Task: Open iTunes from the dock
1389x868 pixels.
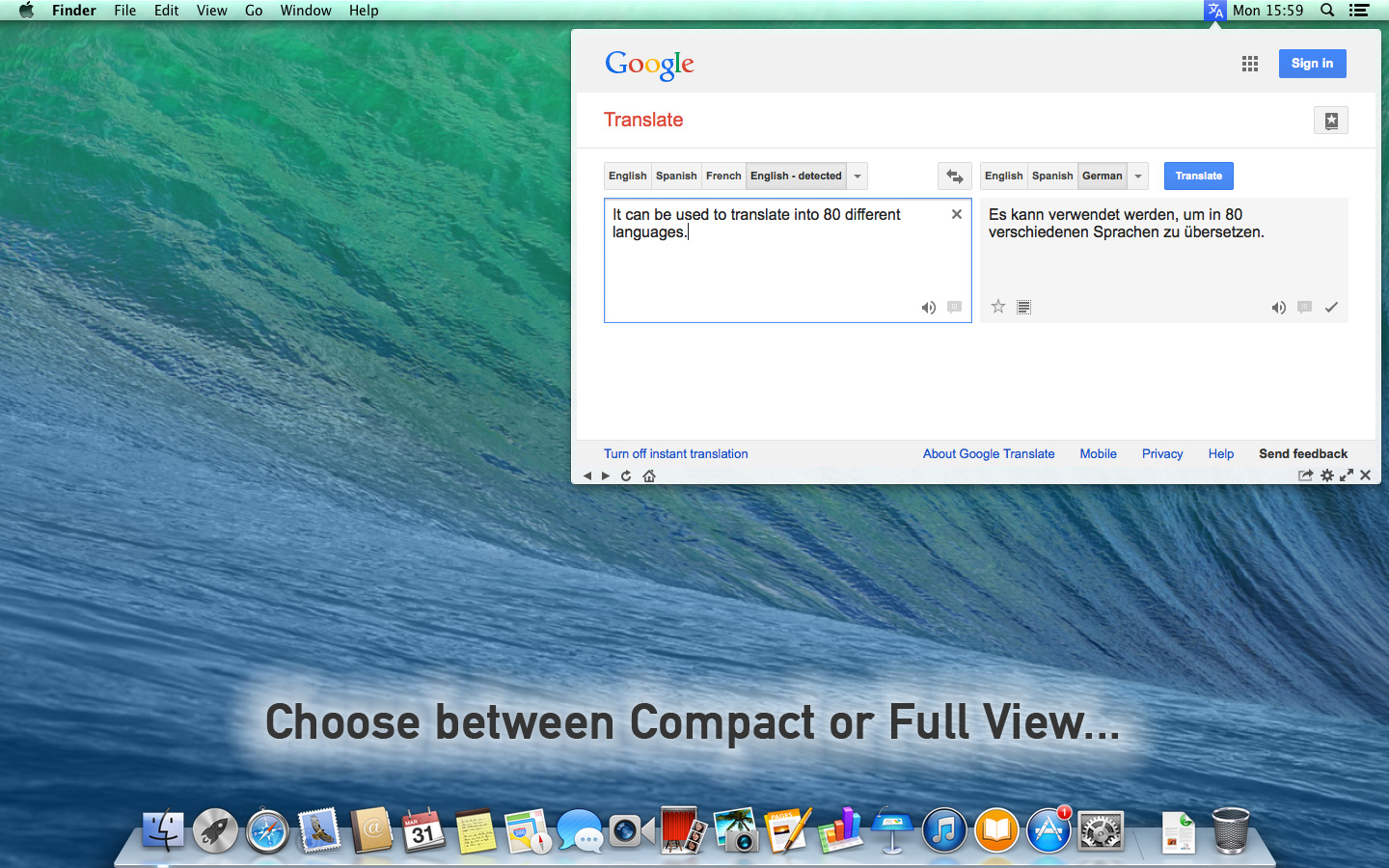Action: [944, 831]
